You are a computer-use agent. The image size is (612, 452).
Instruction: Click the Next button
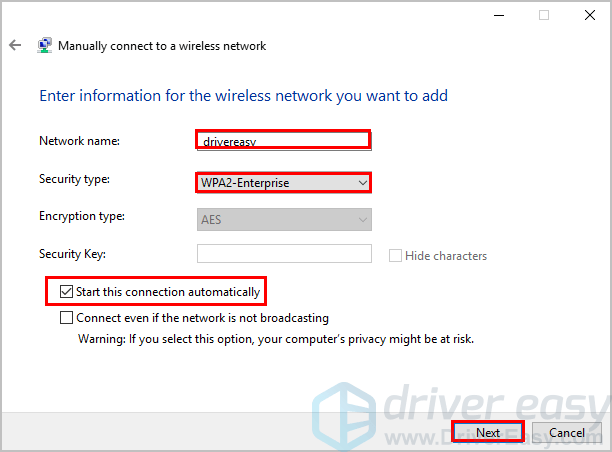tap(488, 433)
